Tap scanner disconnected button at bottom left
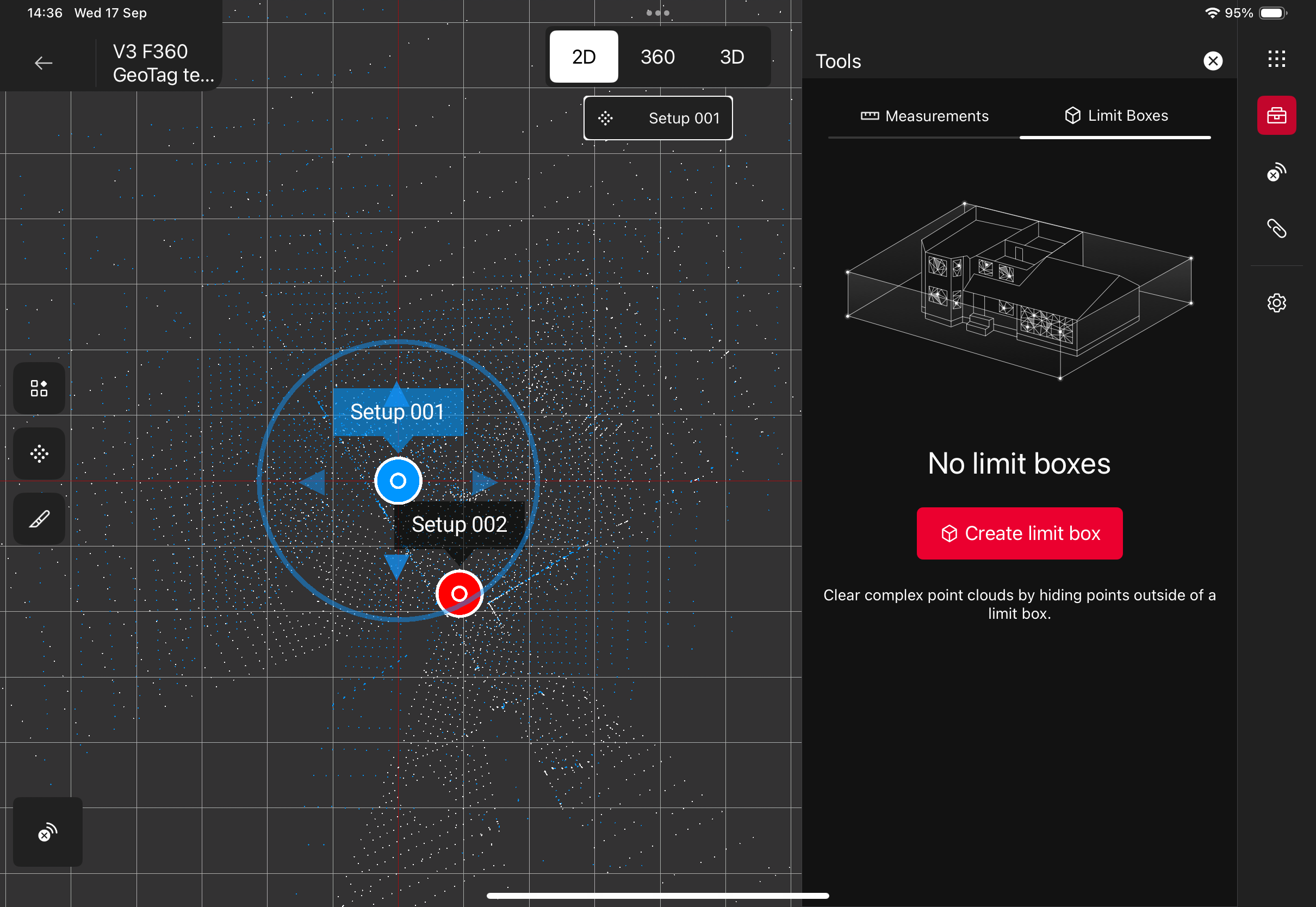This screenshot has width=1316, height=907. click(x=48, y=833)
